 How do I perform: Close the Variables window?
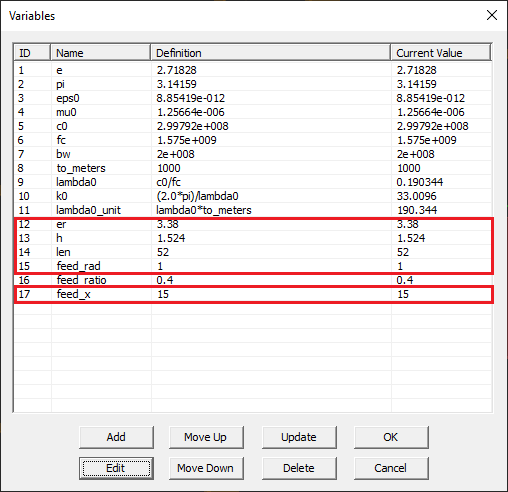[x=492, y=15]
